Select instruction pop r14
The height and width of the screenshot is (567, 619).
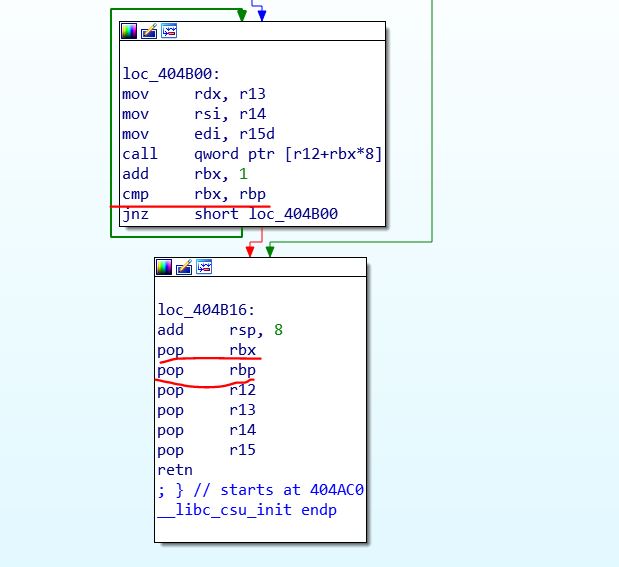206,430
